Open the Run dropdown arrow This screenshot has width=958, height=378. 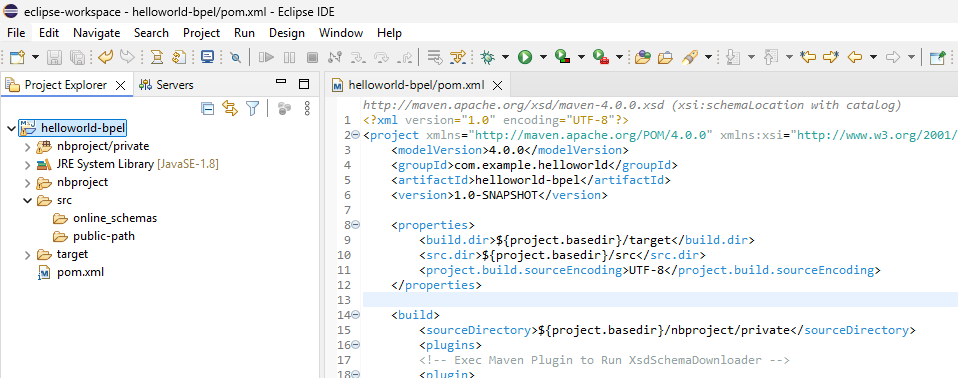[543, 57]
